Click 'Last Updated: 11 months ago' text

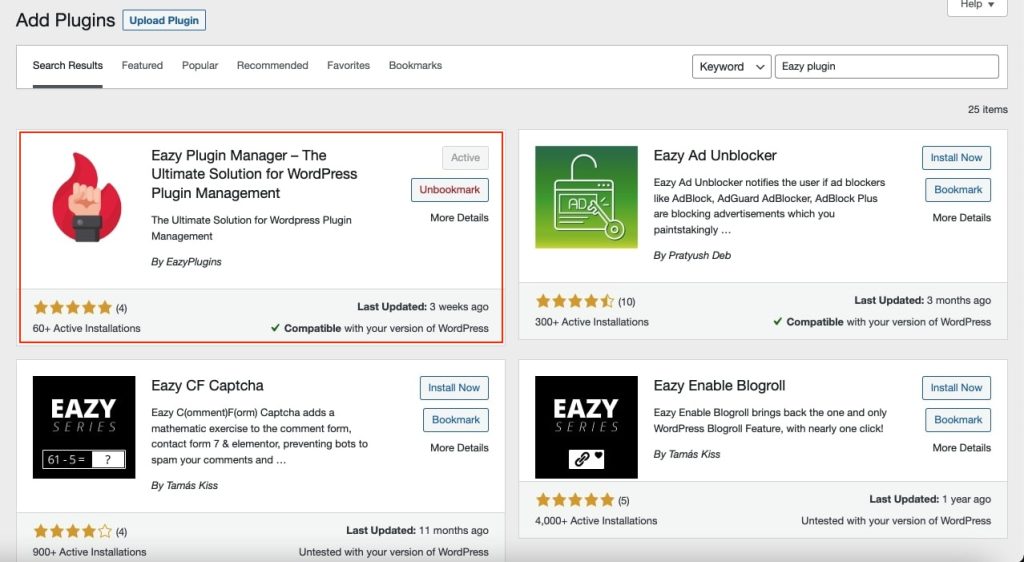(417, 531)
